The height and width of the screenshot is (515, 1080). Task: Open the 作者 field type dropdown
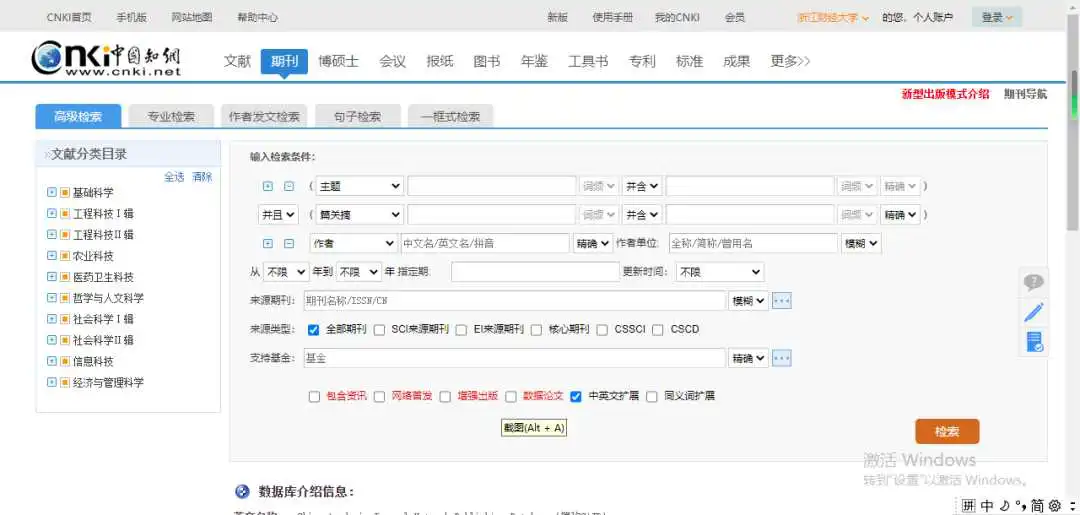point(353,243)
